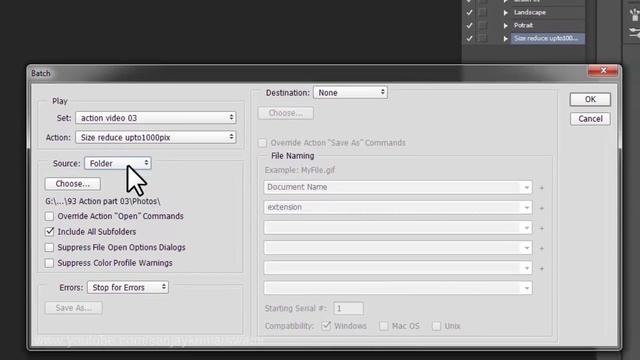Toggle the Windows compatibility checkbox
Viewport: 640px width, 360px height.
[326, 326]
